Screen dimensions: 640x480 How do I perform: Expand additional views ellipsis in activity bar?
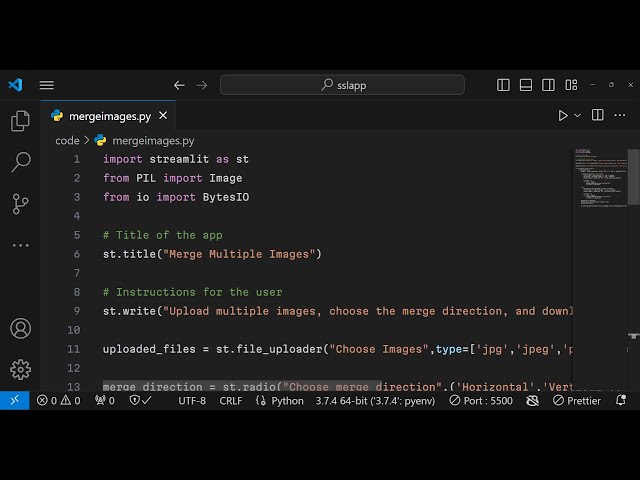click(x=20, y=245)
